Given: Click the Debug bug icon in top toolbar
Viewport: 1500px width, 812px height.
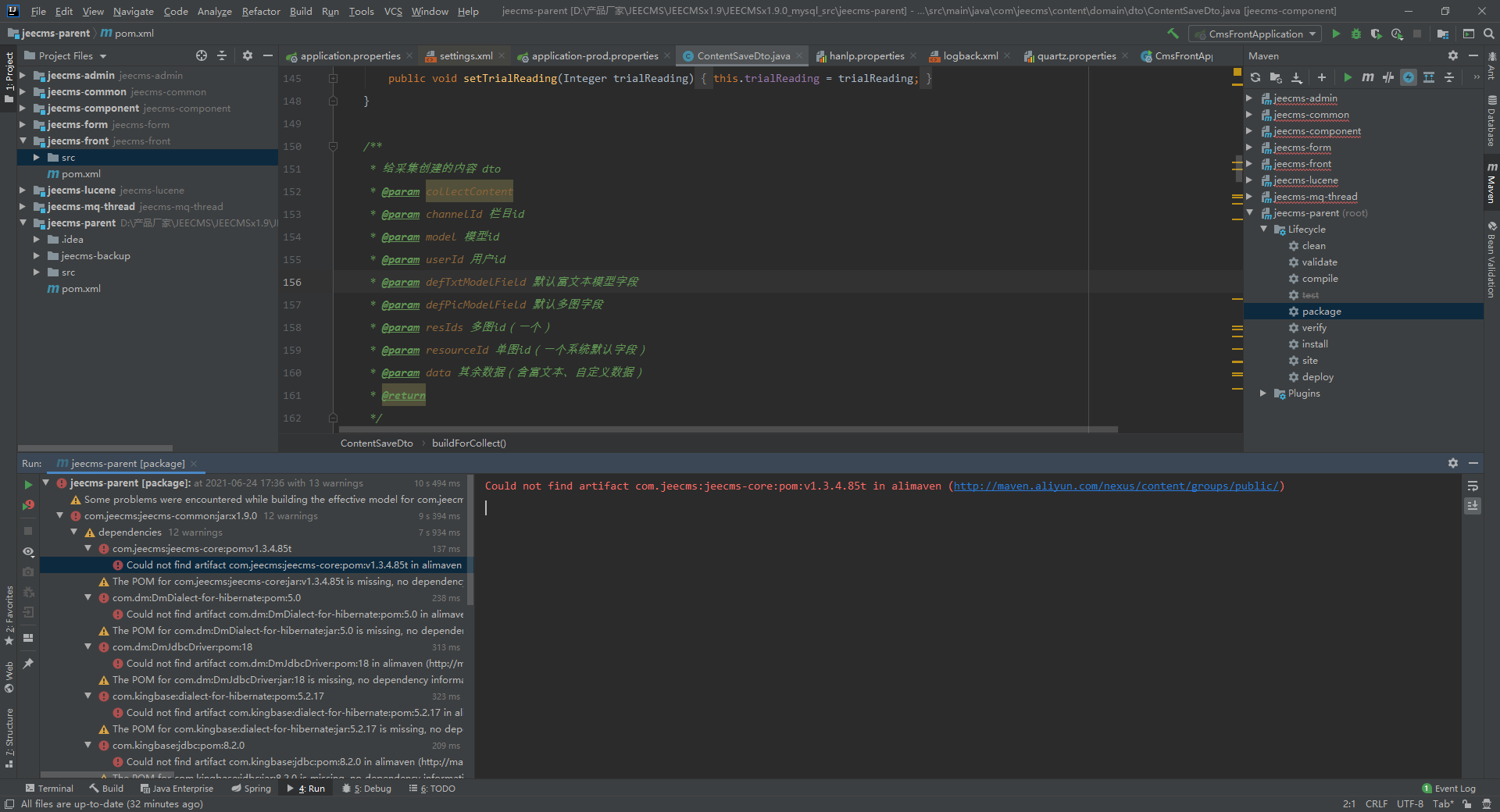Looking at the screenshot, I should coord(1356,34).
